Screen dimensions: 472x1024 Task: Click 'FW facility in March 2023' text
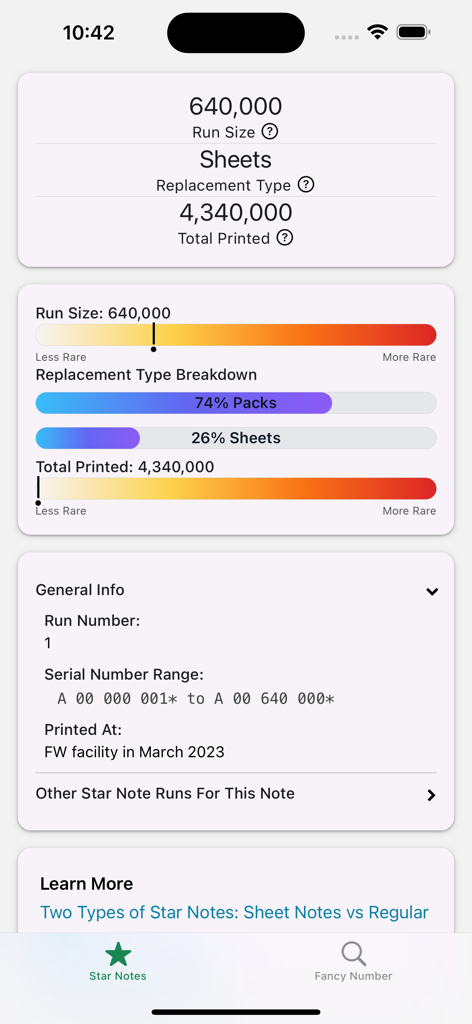pos(134,752)
